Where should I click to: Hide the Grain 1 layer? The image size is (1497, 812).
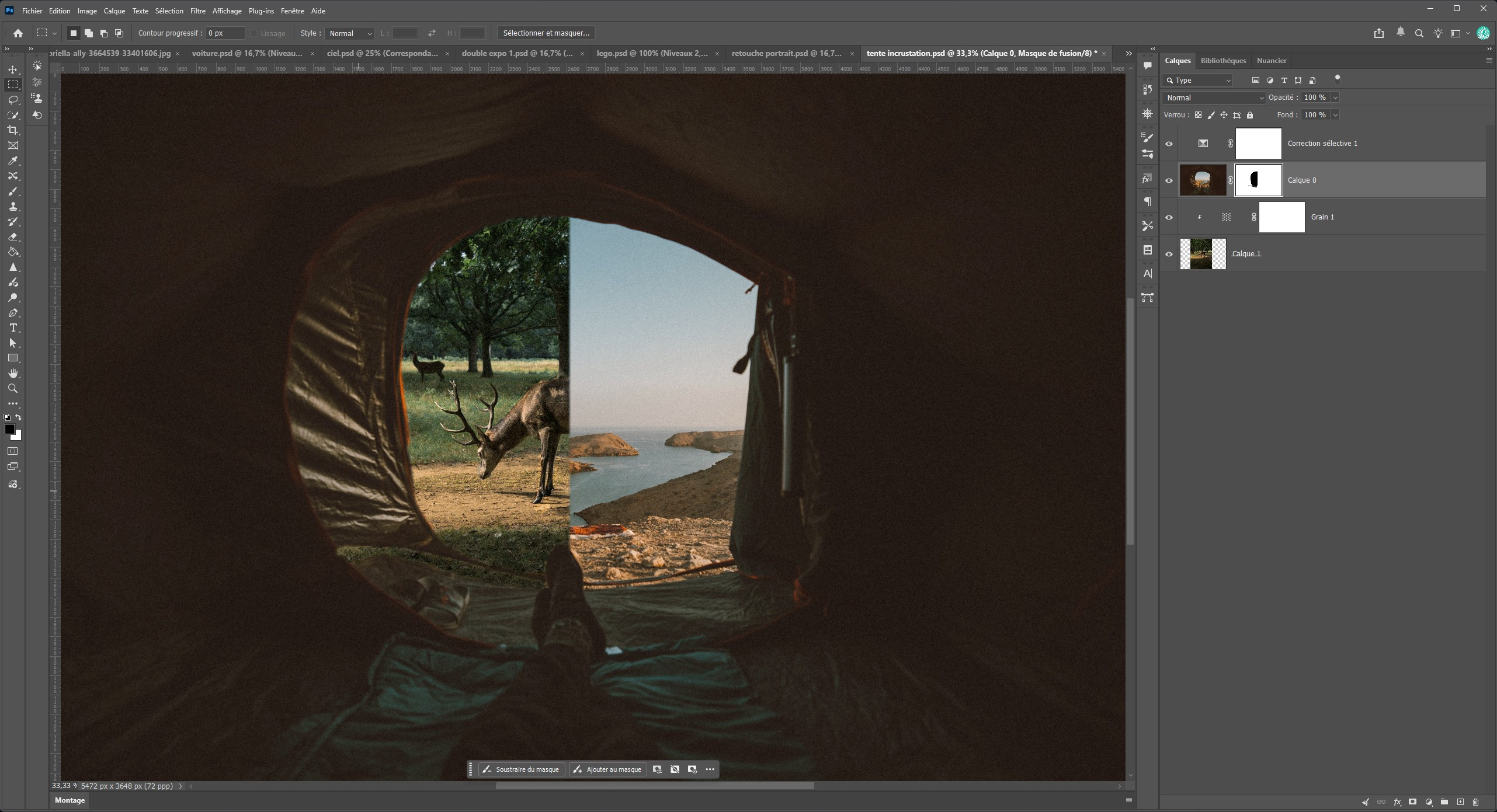point(1169,217)
